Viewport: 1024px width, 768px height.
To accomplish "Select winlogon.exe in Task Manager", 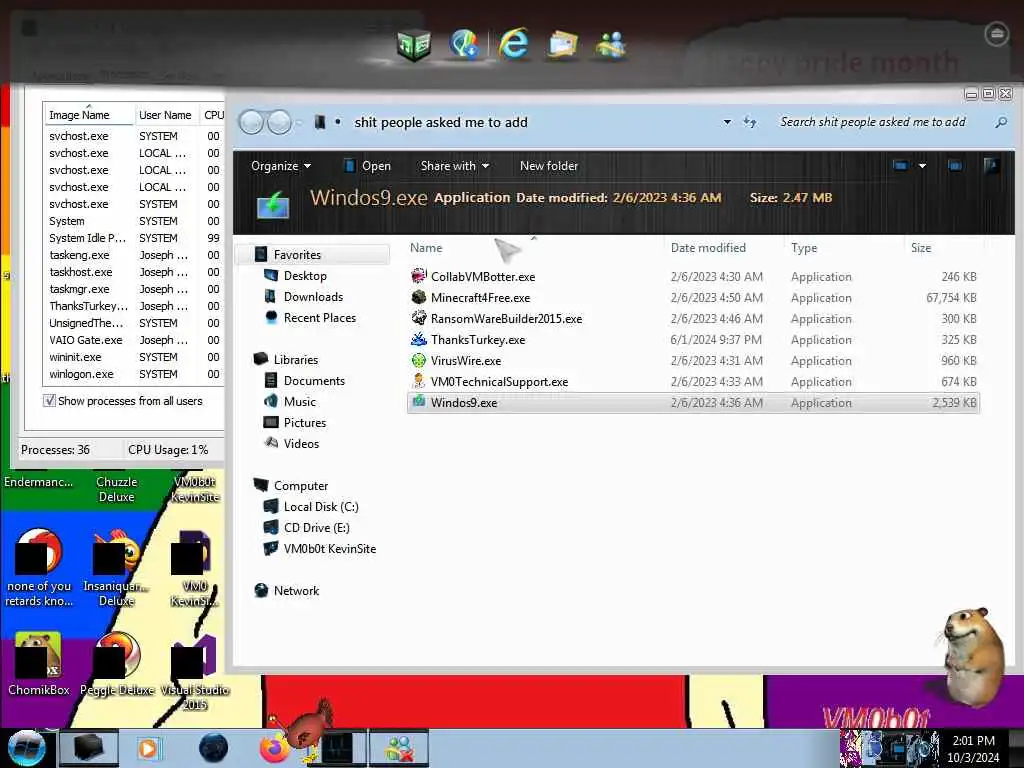I will coord(134,374).
